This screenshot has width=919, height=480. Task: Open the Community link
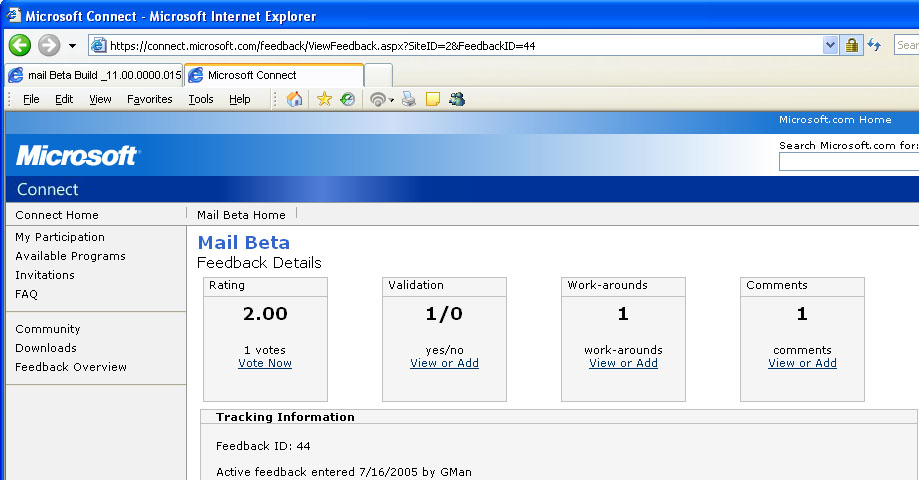click(47, 329)
